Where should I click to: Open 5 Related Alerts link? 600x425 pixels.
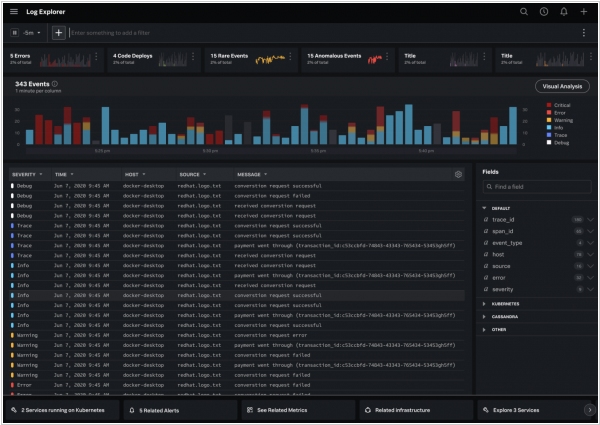coord(160,410)
